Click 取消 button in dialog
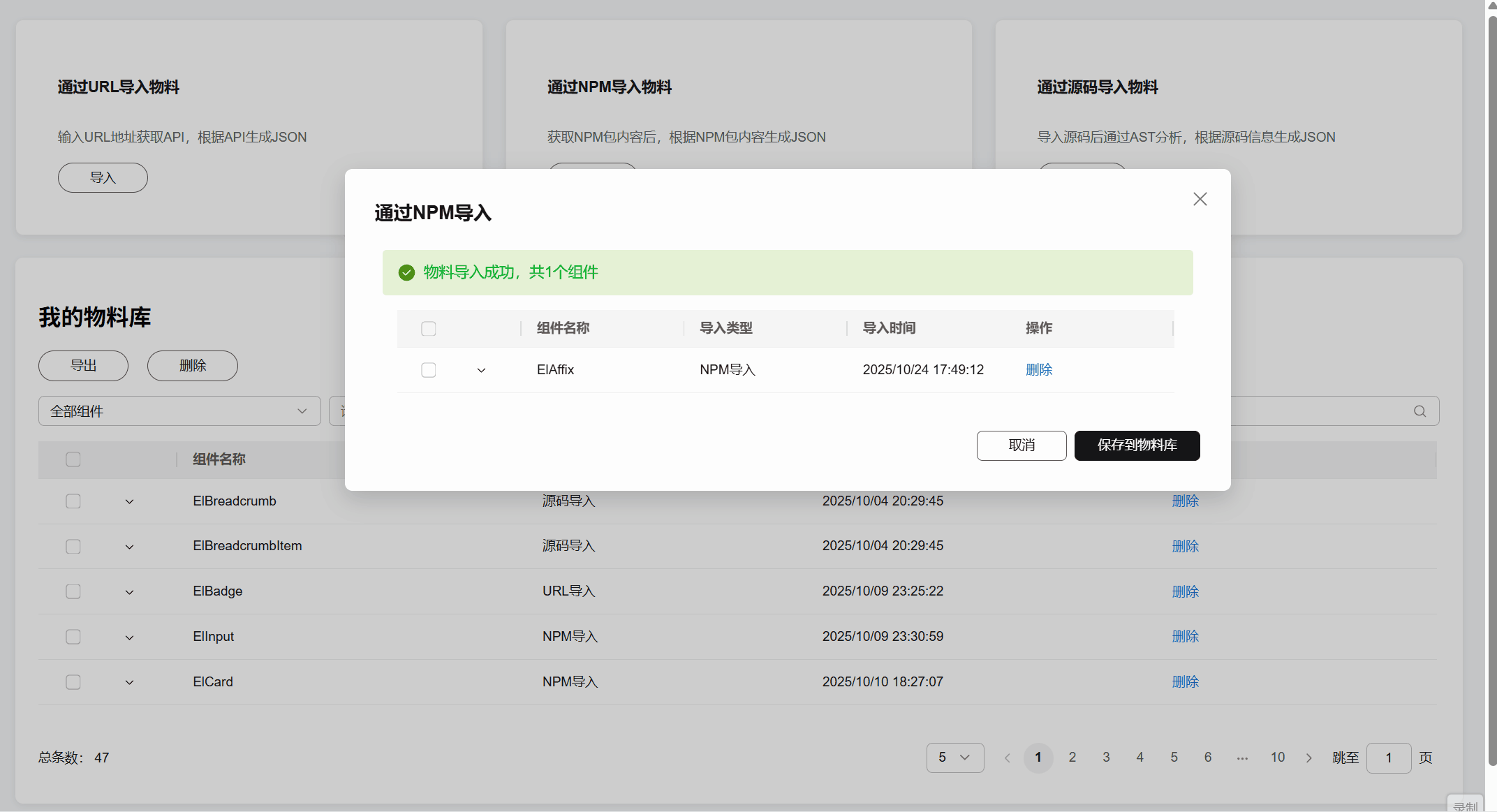Viewport: 1497px width, 812px height. tap(1021, 445)
